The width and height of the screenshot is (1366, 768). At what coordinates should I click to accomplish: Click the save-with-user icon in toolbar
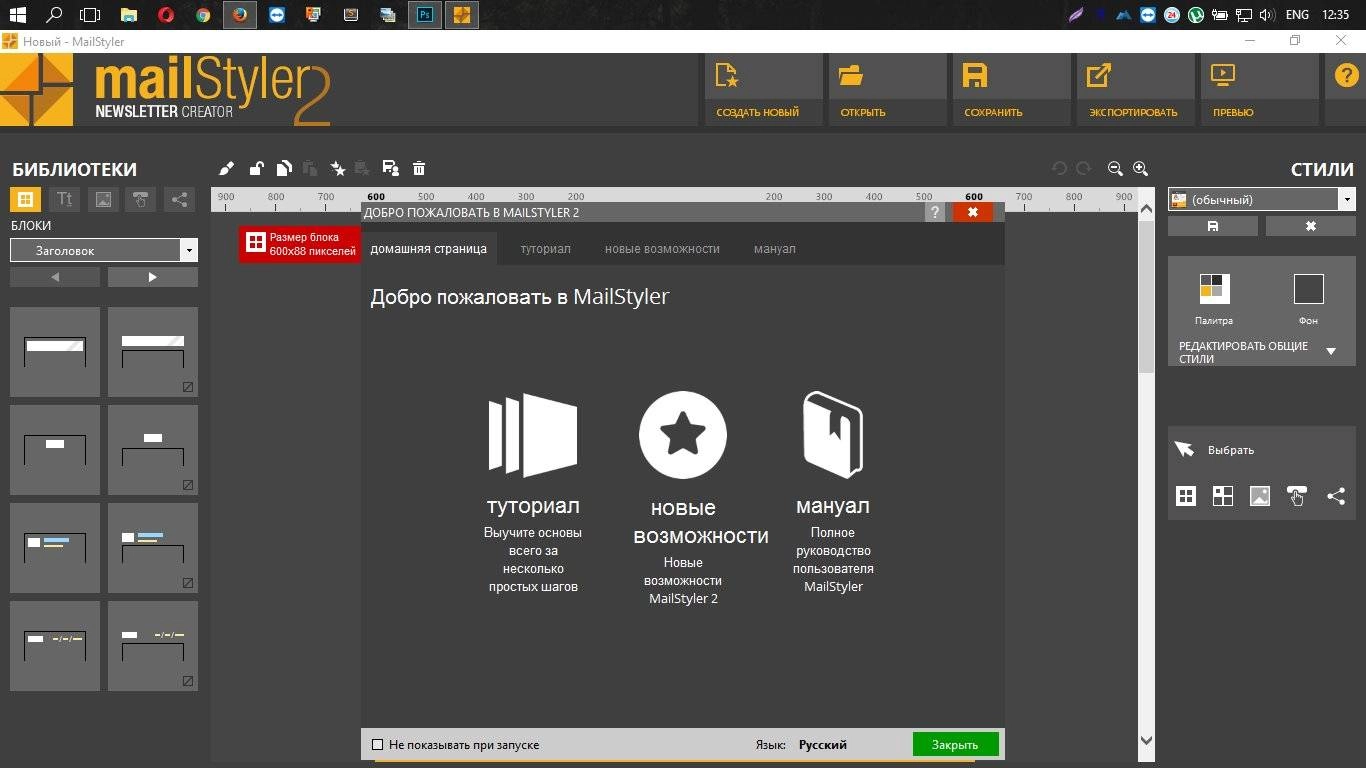coord(391,168)
